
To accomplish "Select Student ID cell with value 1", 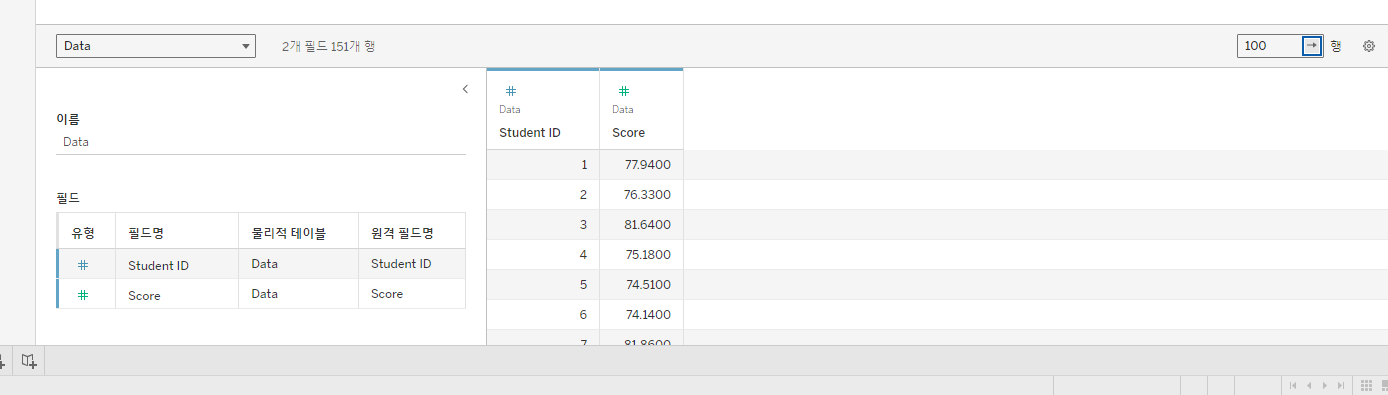I will click(x=543, y=164).
